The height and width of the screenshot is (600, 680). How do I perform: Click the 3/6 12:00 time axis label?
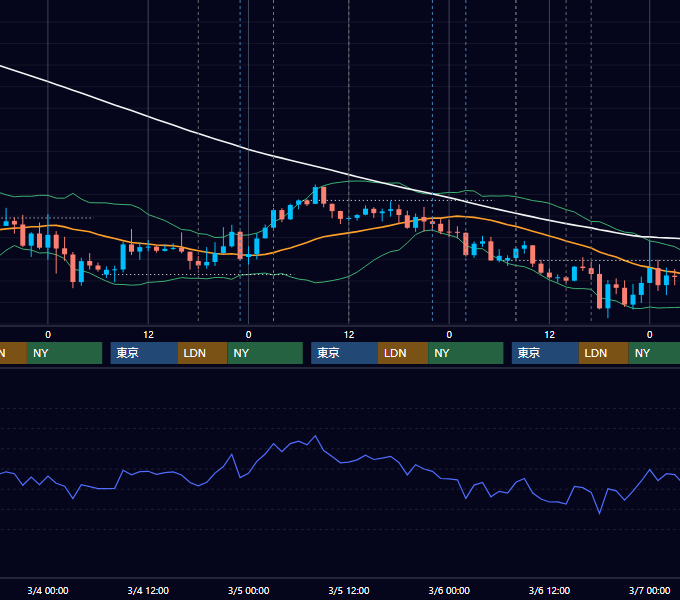tap(549, 590)
